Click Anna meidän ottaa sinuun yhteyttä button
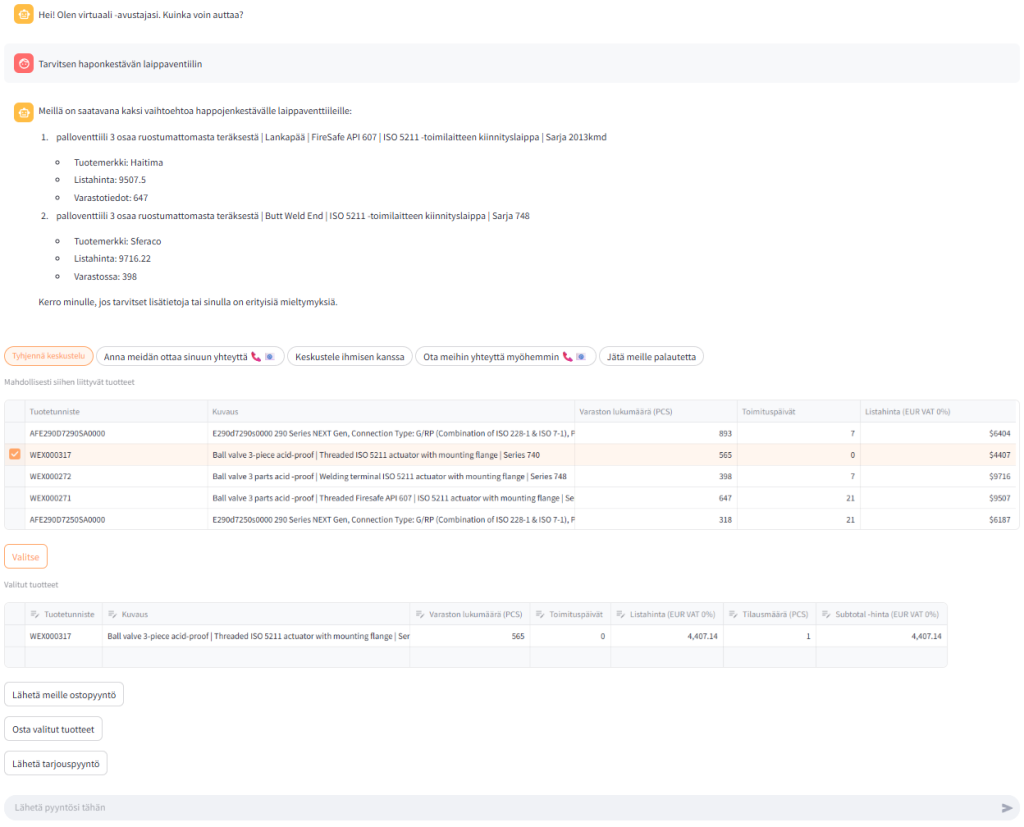Screen dimensions: 1024x827 189,357
